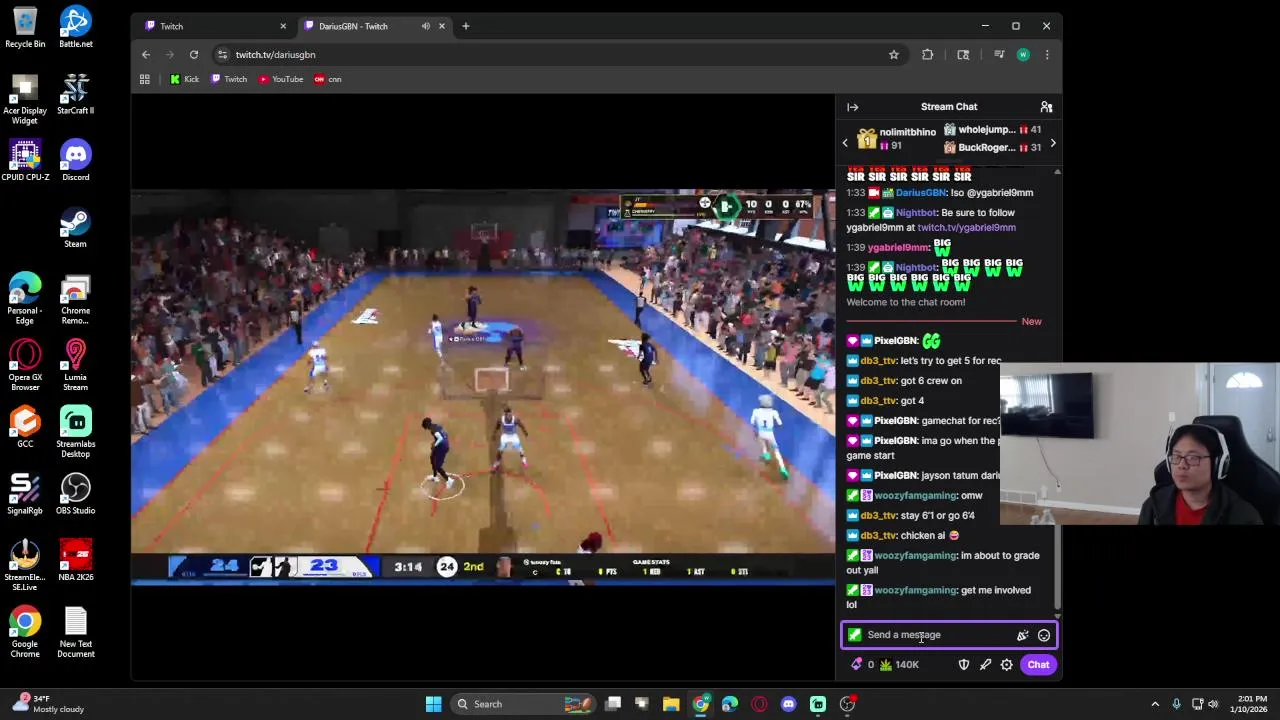The height and width of the screenshot is (720, 1280).
Task: View site information for twitch.tv
Action: (222, 55)
